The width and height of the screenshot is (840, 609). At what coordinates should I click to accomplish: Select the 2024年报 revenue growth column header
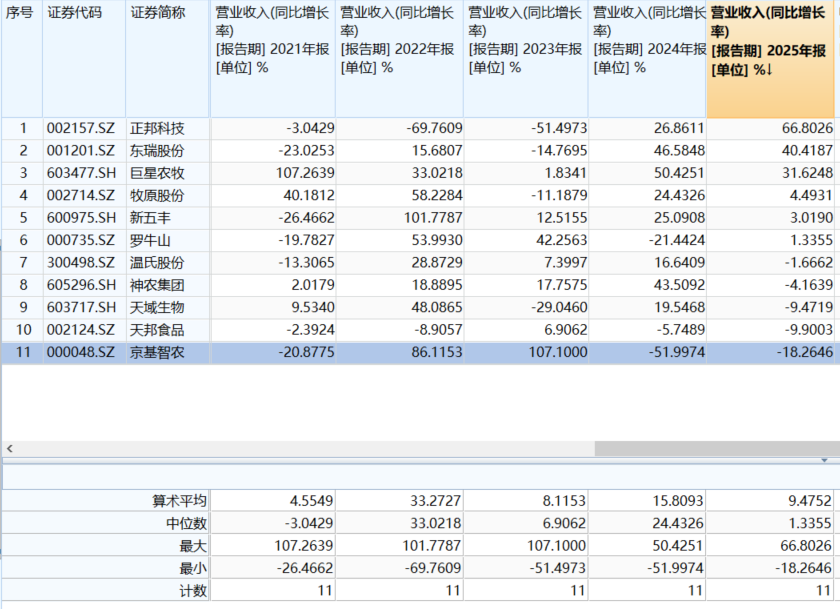pos(648,59)
